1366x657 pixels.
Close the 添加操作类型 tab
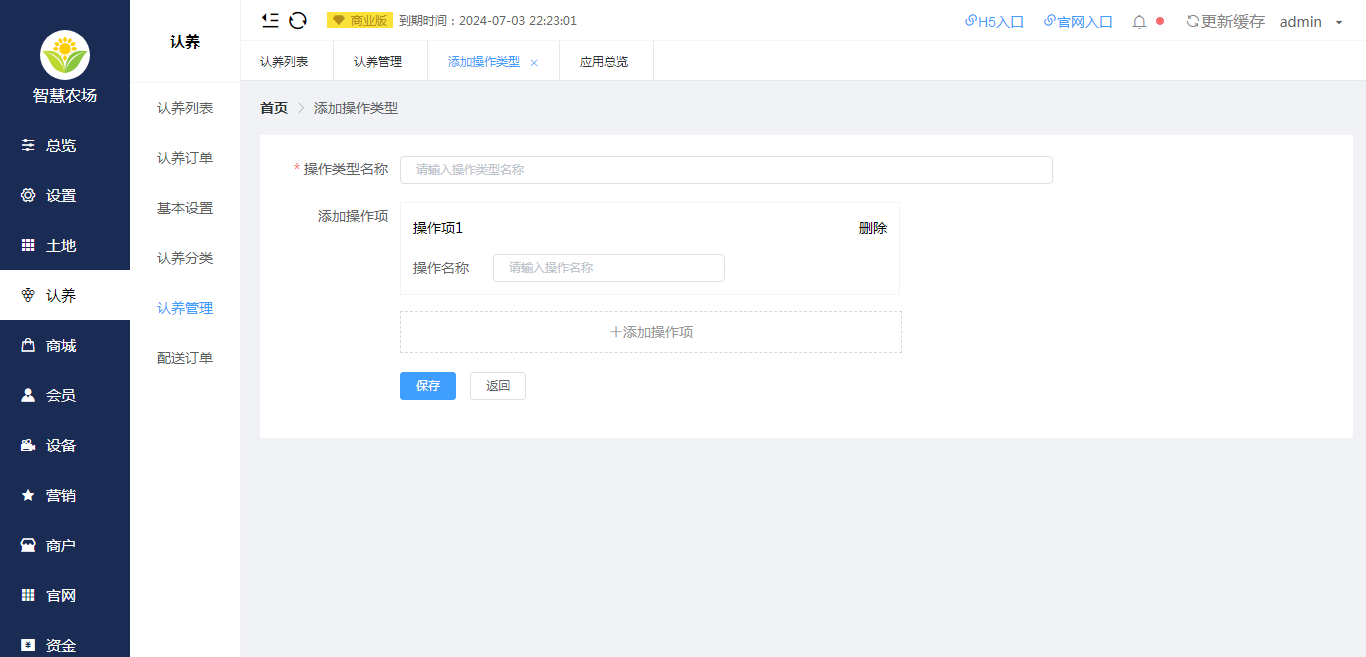pyautogui.click(x=534, y=62)
